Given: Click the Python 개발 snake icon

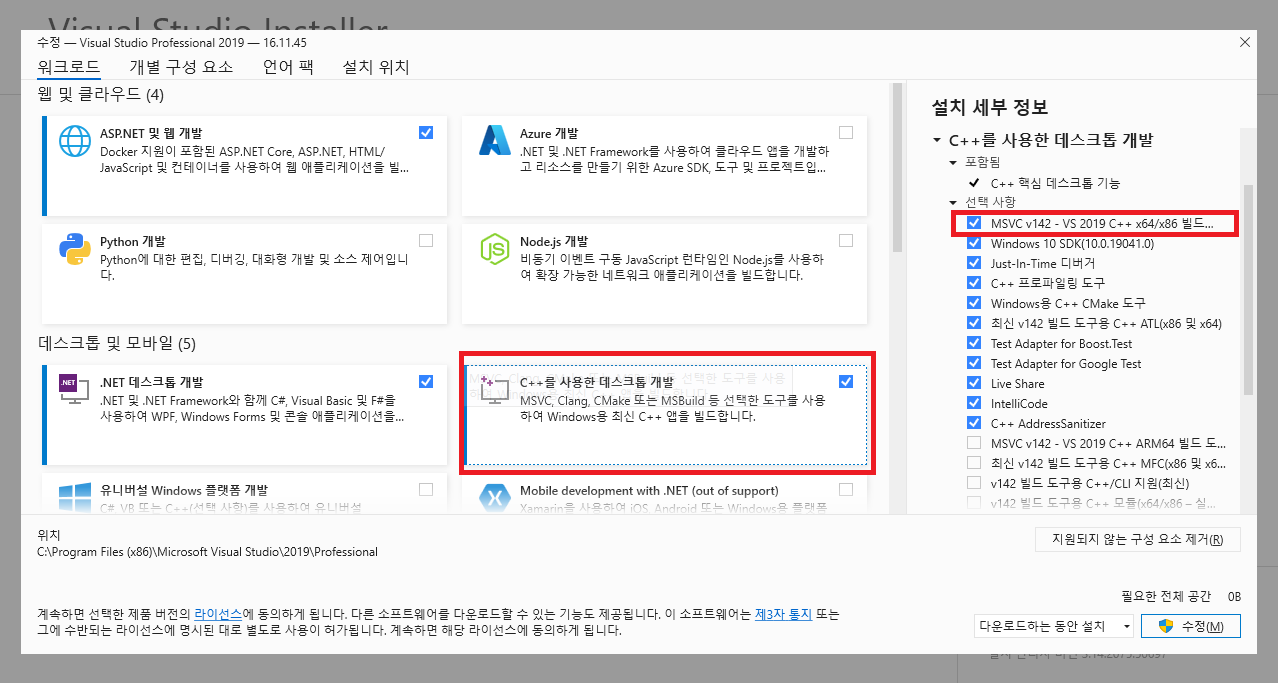Looking at the screenshot, I should pyautogui.click(x=75, y=249).
